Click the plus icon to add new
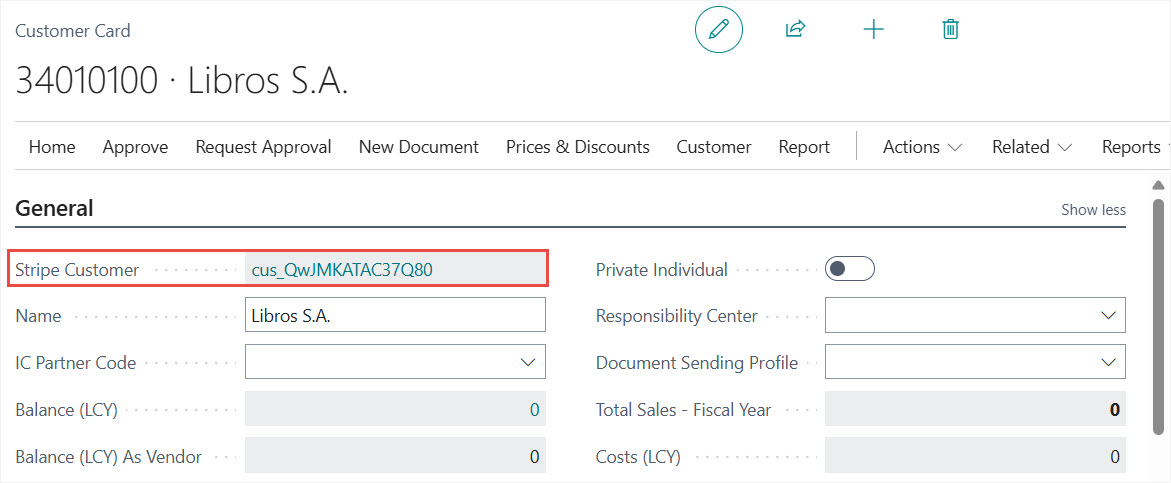The image size is (1171, 483). tap(873, 30)
